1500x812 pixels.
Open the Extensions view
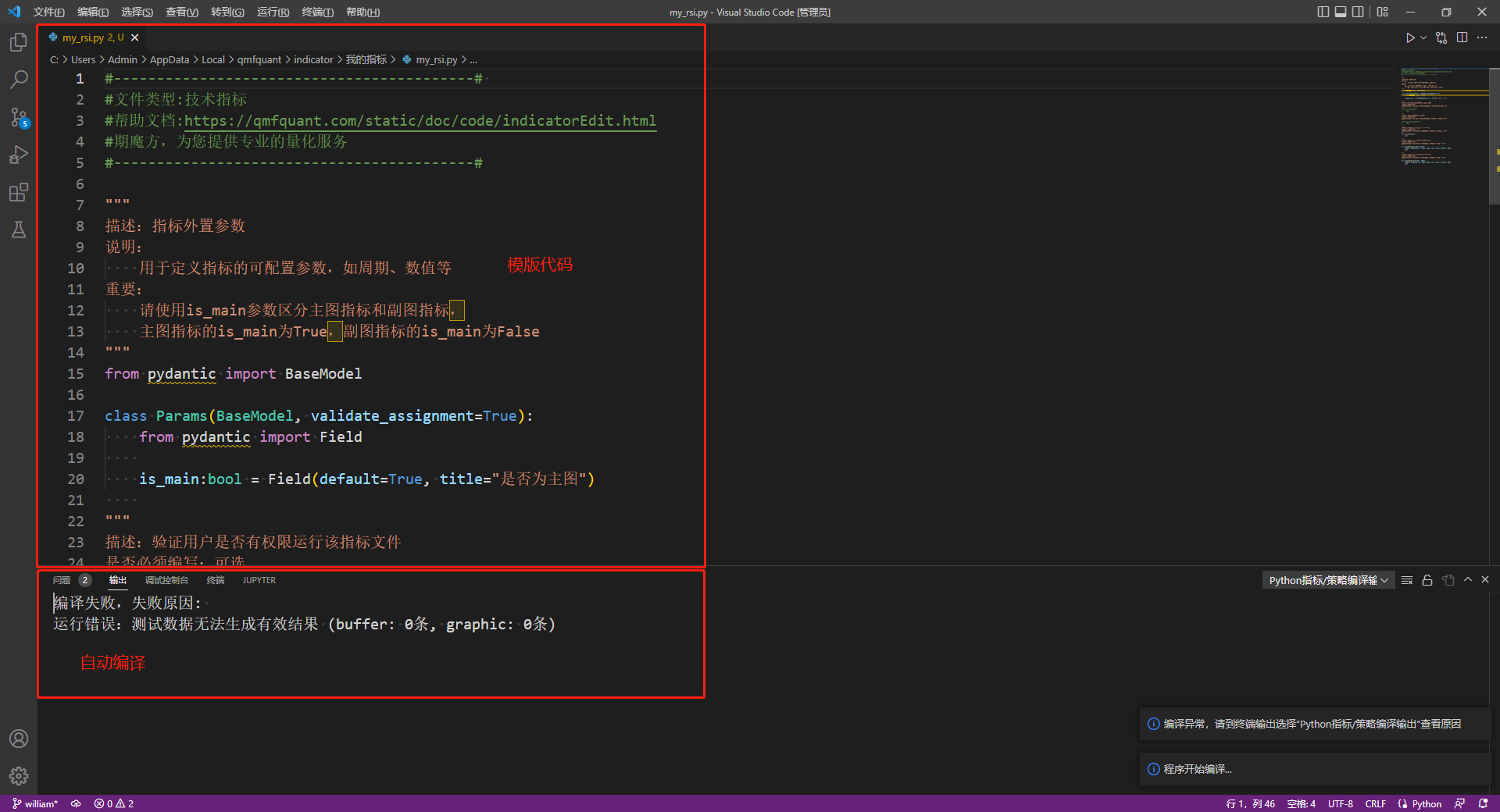(19, 192)
